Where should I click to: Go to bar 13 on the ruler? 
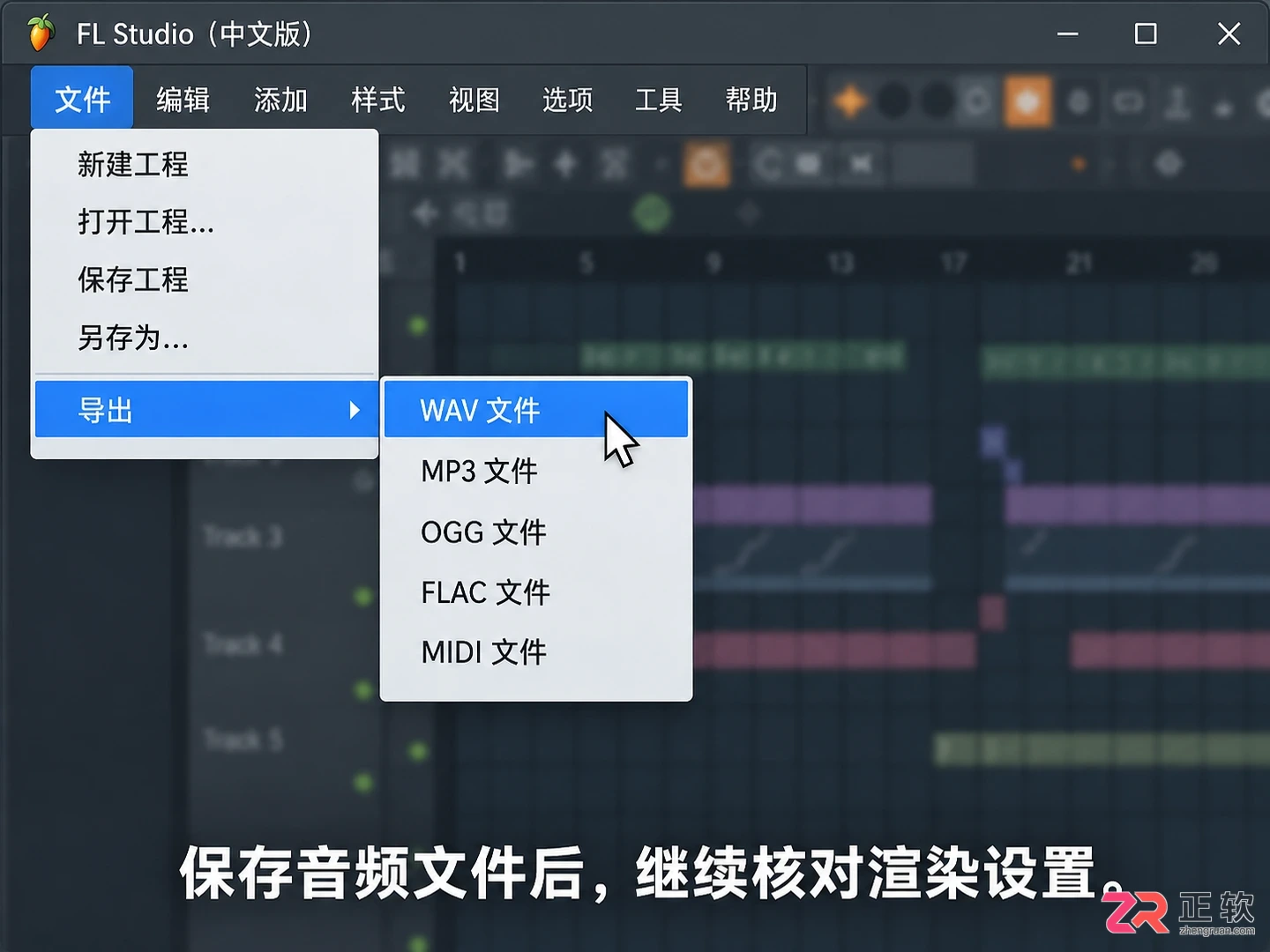840,262
